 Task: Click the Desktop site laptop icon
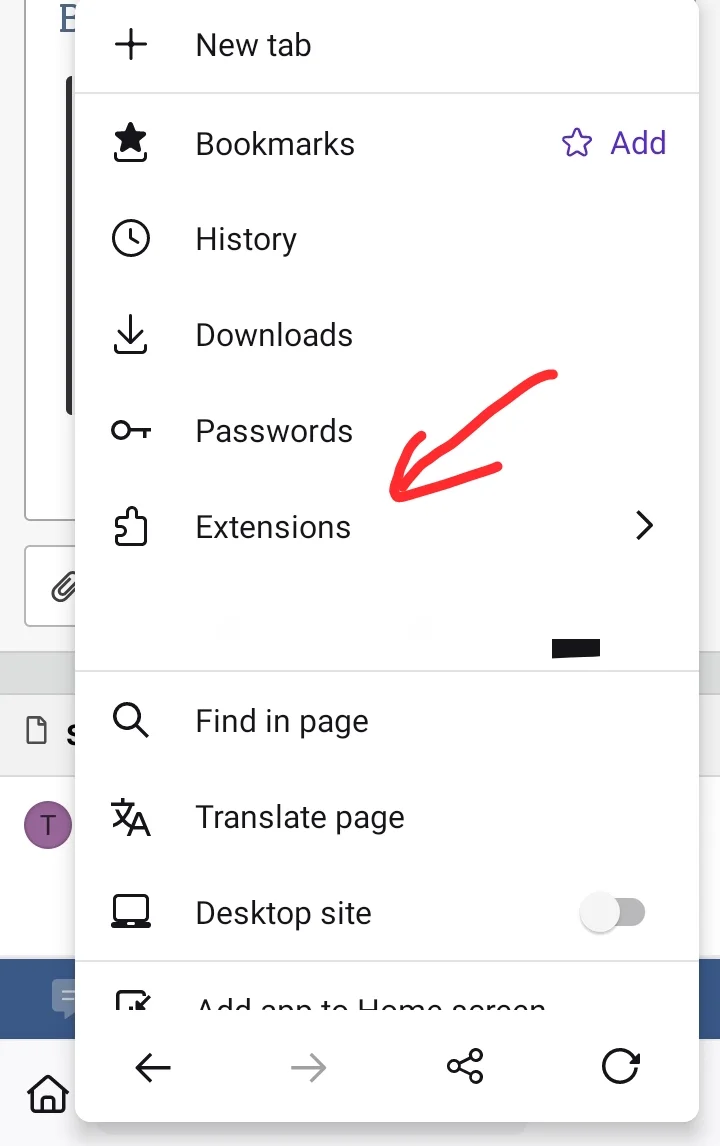click(x=131, y=912)
